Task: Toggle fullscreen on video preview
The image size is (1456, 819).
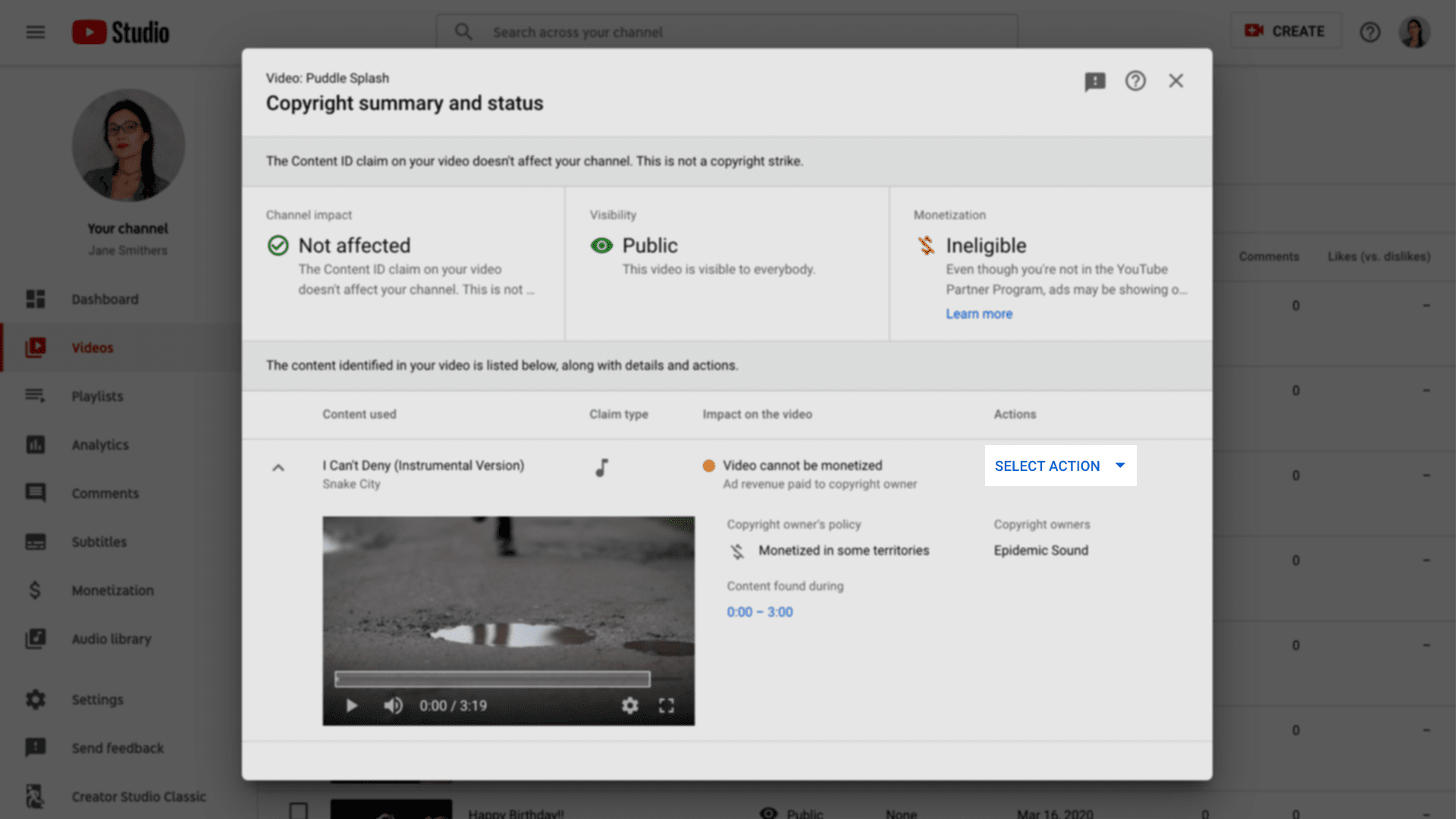Action: pyautogui.click(x=667, y=706)
